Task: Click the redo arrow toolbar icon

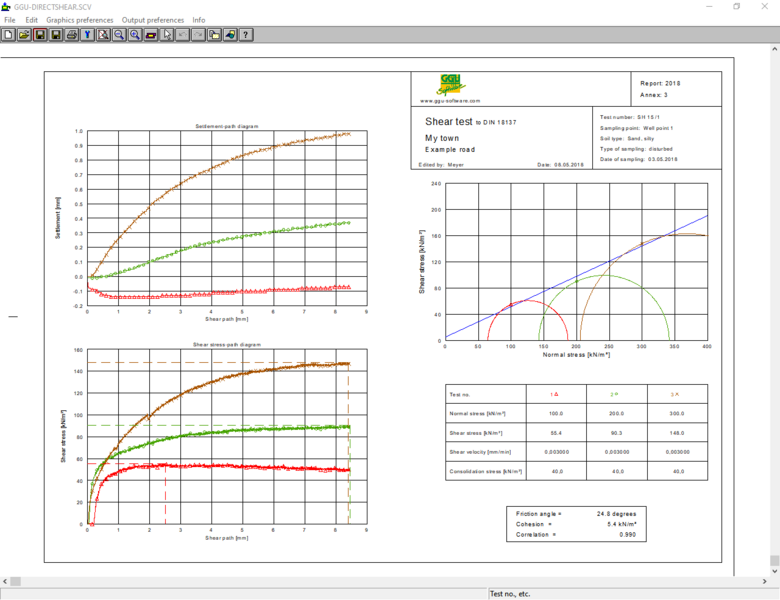Action: point(199,35)
